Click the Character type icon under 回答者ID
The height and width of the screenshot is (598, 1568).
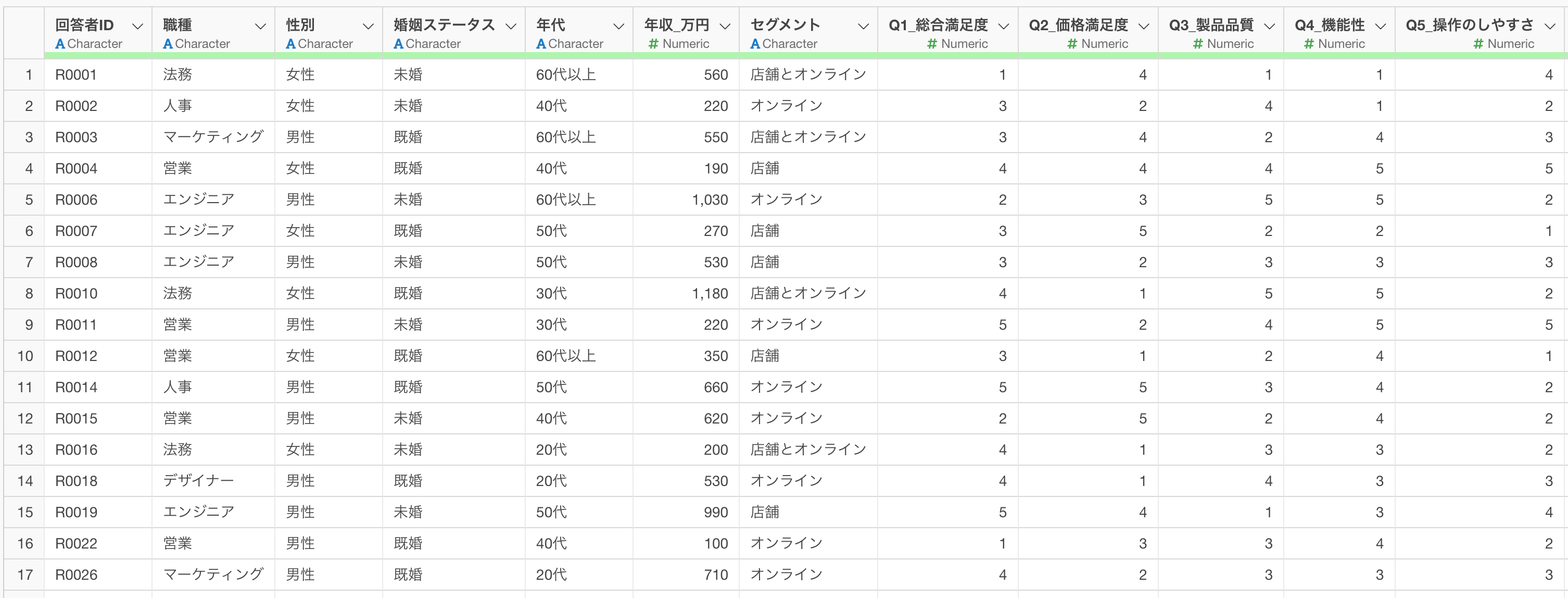click(x=60, y=44)
